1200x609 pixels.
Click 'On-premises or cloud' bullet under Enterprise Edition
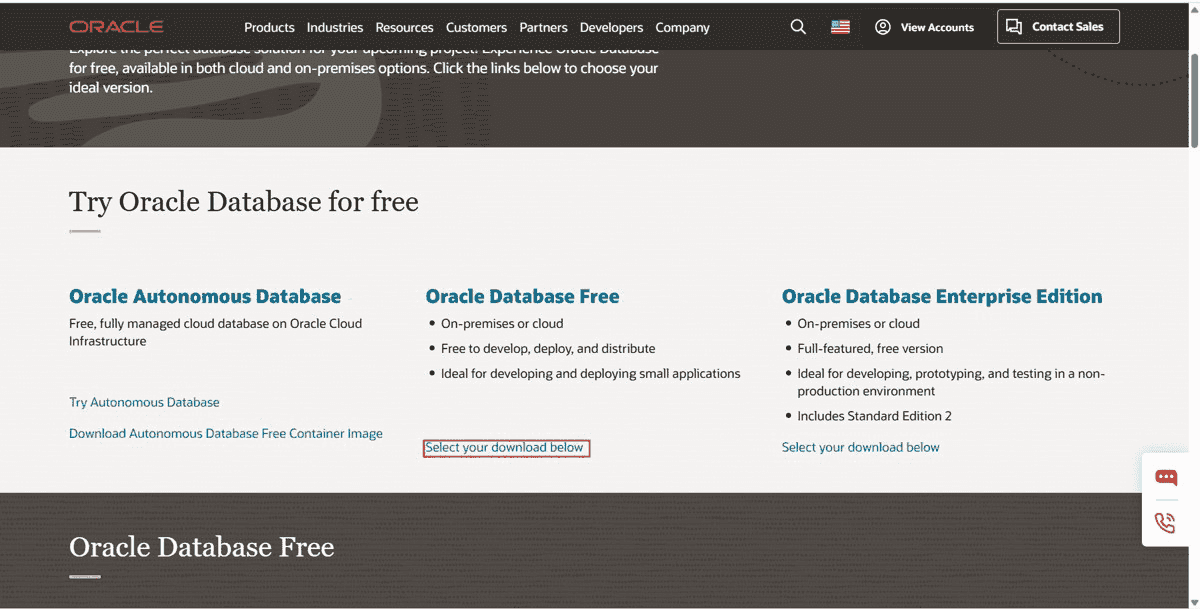[x=858, y=324]
